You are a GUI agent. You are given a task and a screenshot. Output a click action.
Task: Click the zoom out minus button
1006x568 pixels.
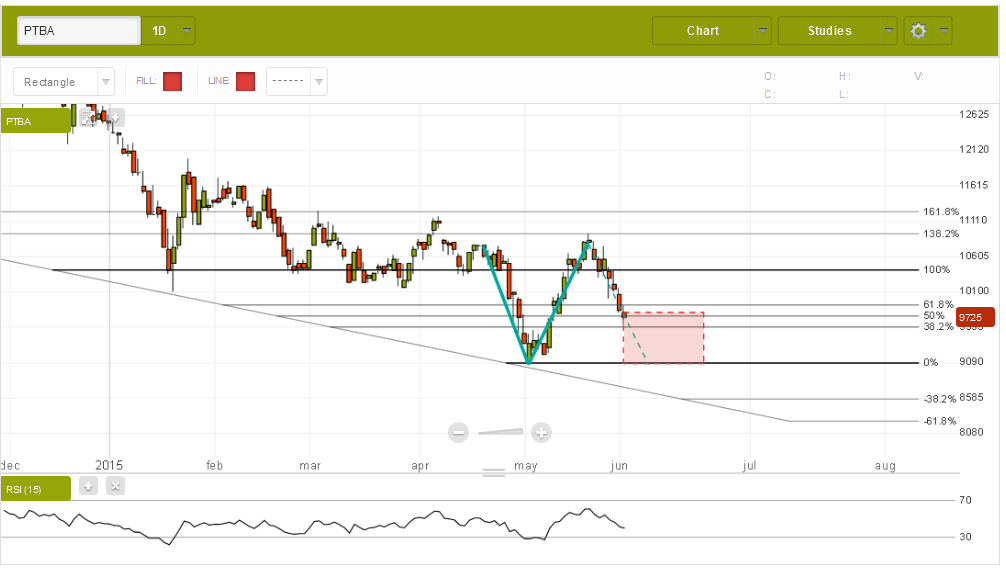point(459,432)
